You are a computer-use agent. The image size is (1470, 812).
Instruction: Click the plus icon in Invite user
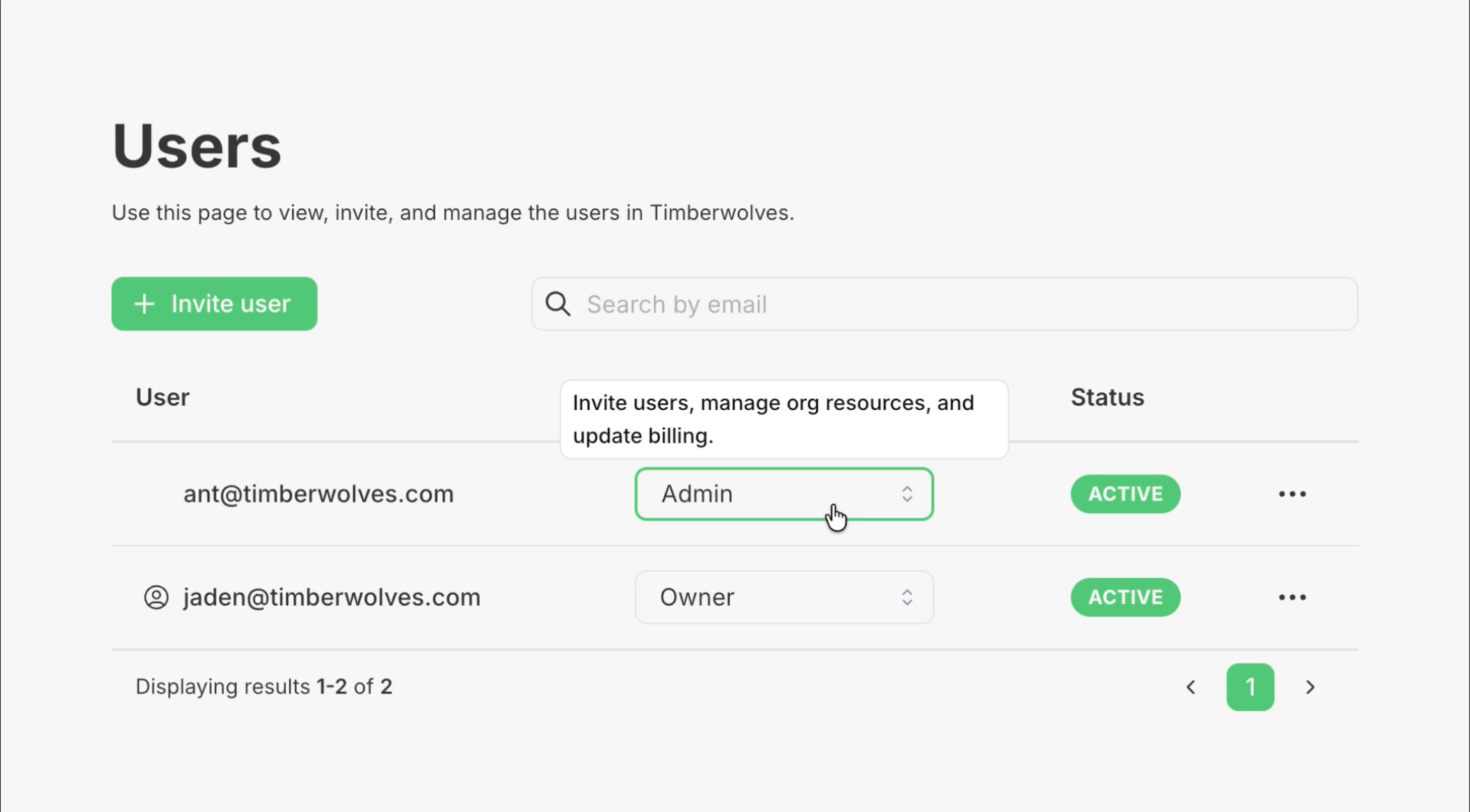(x=144, y=304)
